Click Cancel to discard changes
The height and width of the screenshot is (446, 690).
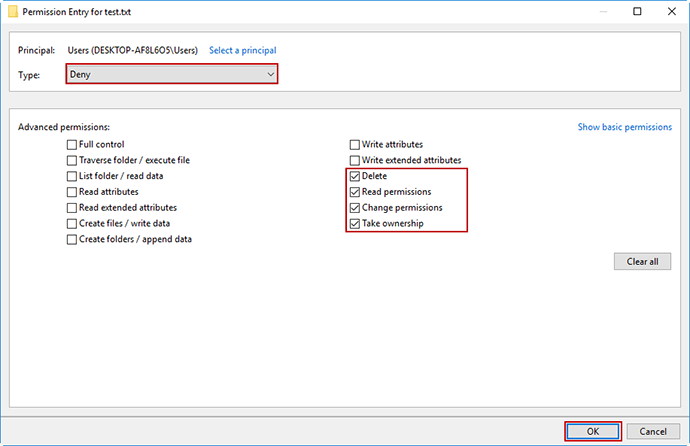[653, 431]
